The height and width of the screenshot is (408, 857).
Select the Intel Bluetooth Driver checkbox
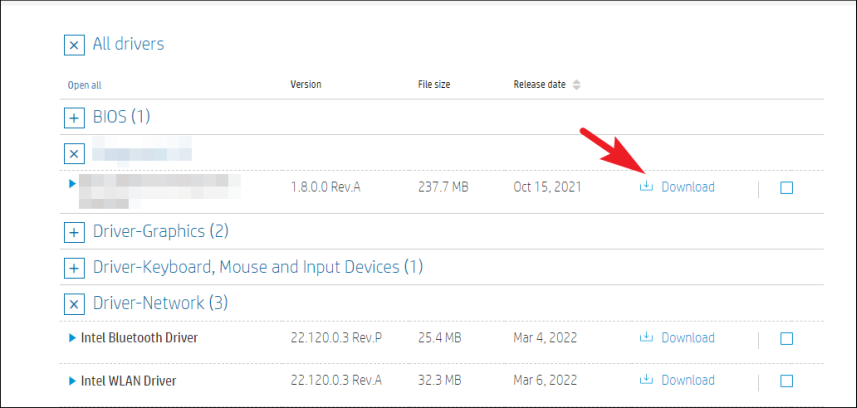pyautogui.click(x=786, y=339)
